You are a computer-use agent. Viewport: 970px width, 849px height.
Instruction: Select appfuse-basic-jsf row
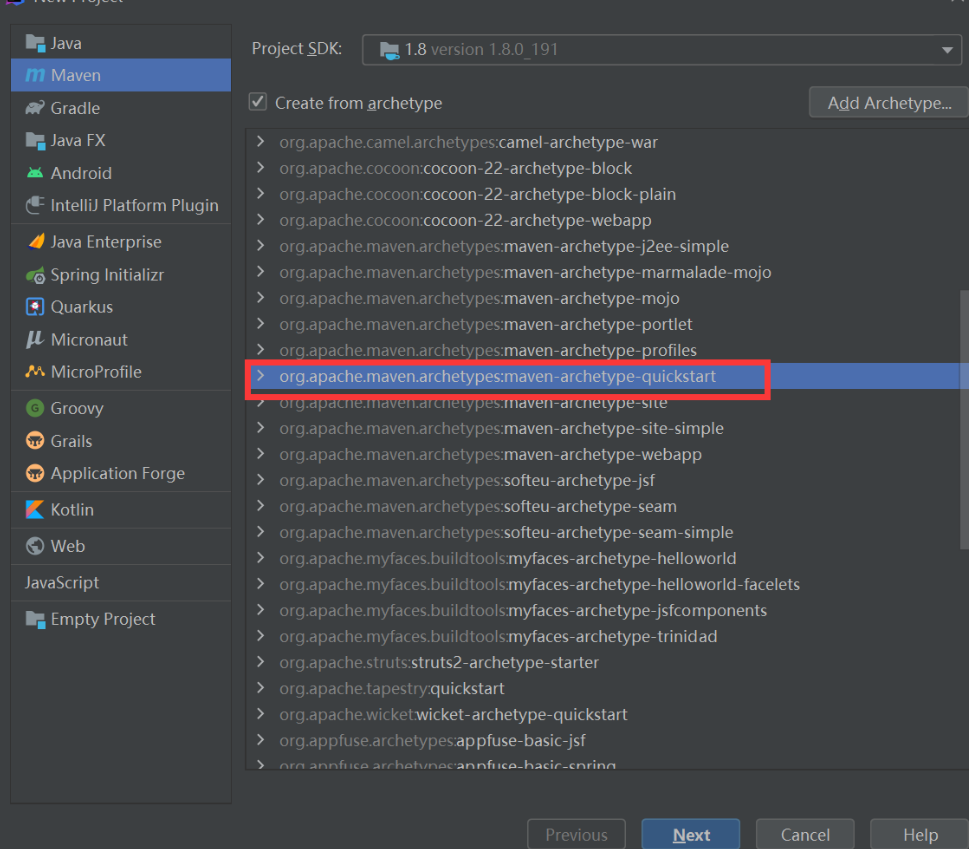coord(606,740)
